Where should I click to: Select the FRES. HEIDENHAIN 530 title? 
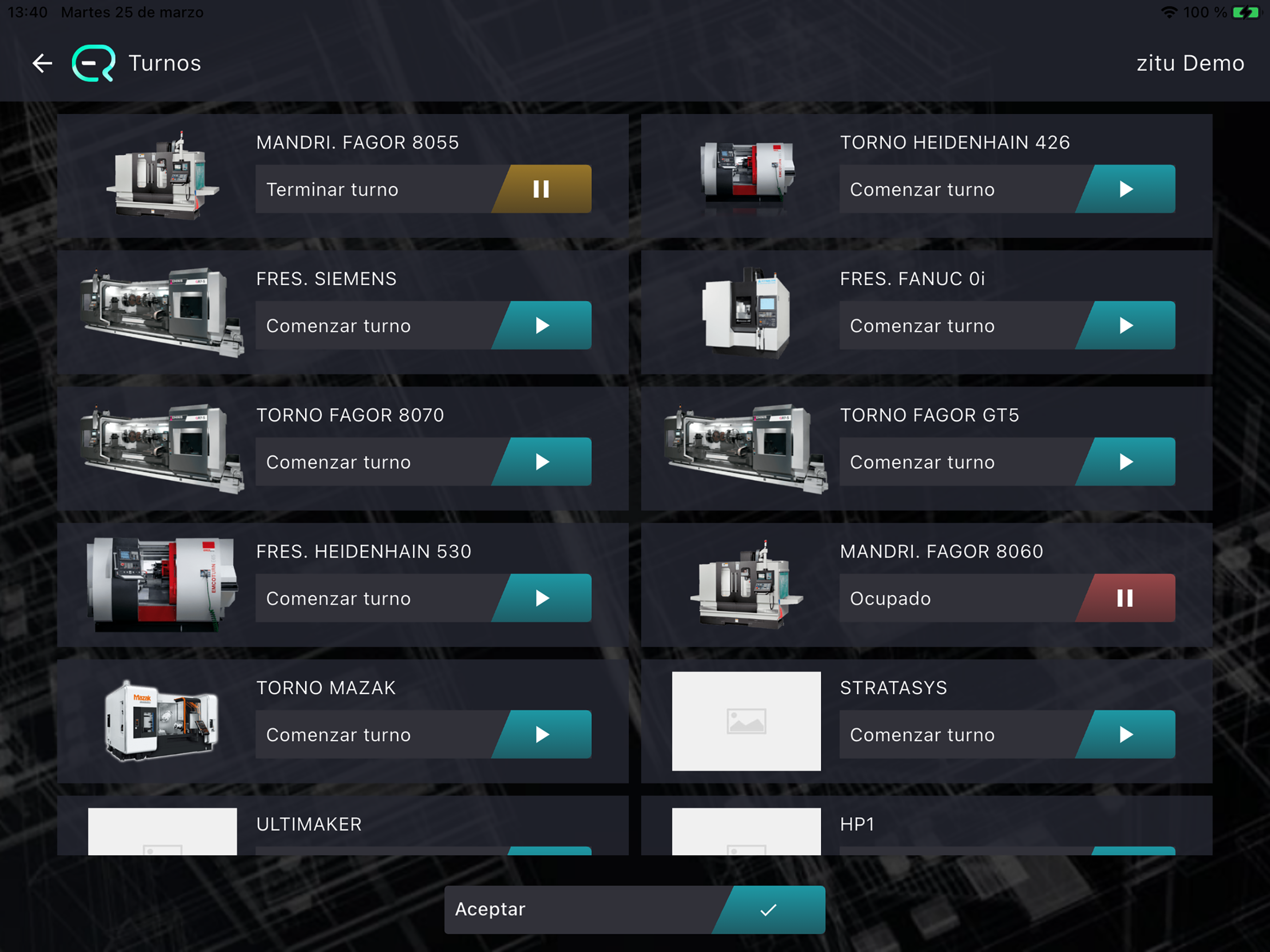tap(364, 552)
